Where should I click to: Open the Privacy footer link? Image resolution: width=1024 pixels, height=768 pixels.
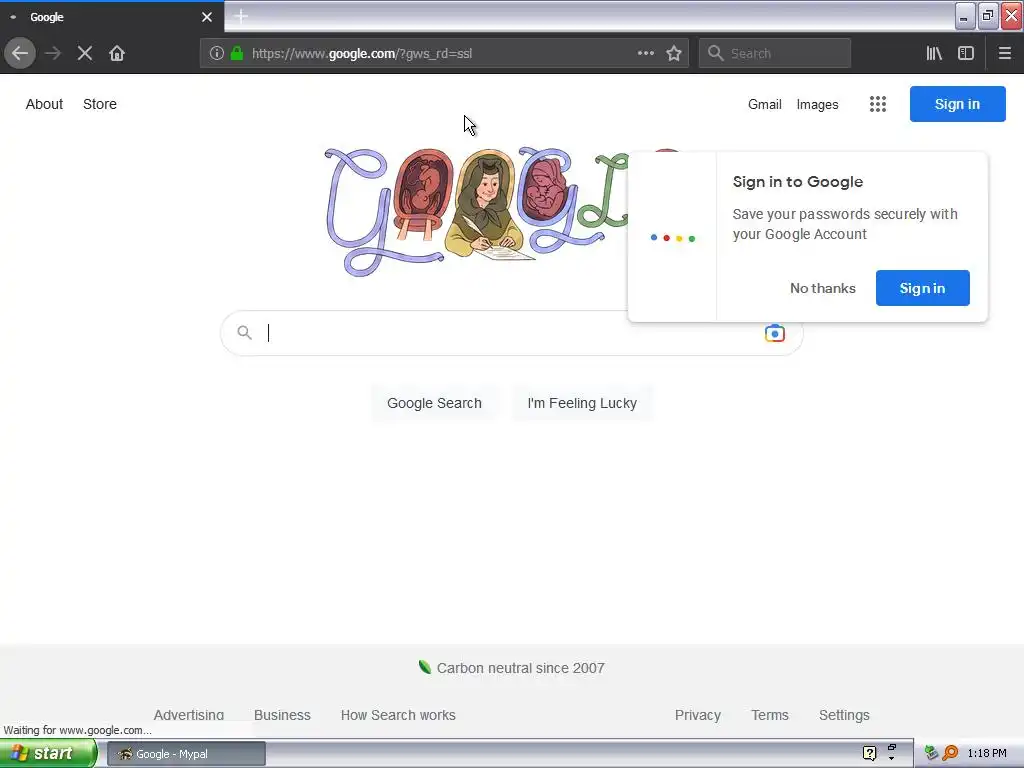pyautogui.click(x=697, y=714)
